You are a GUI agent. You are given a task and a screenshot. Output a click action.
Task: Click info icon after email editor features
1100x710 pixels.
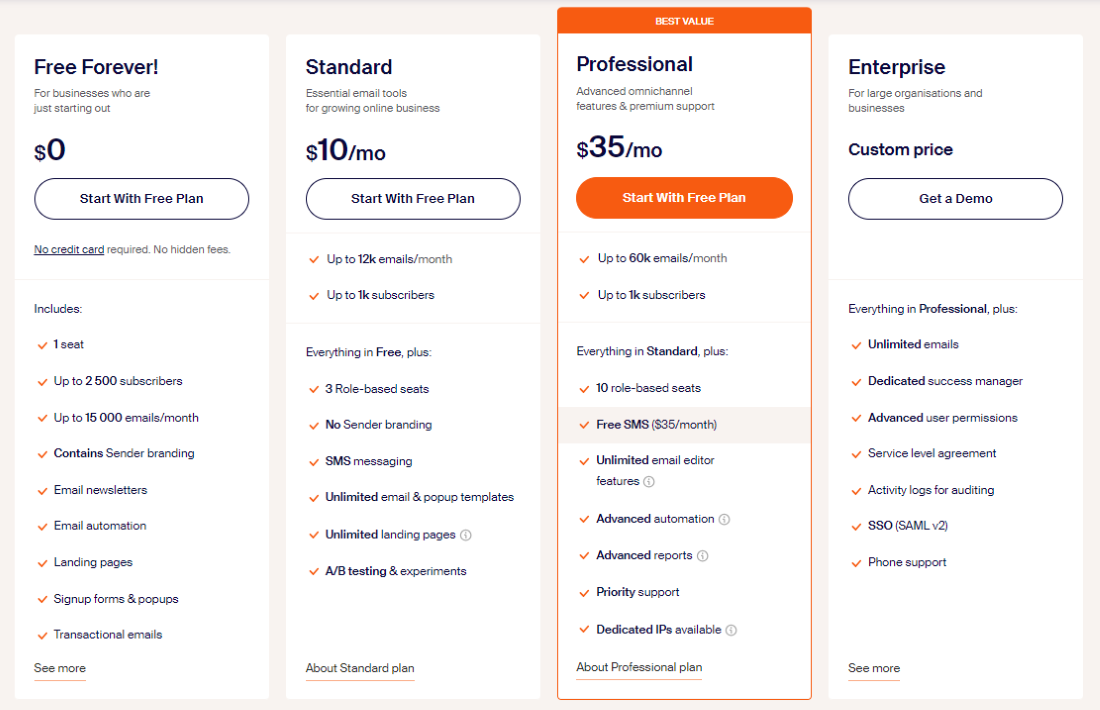649,482
